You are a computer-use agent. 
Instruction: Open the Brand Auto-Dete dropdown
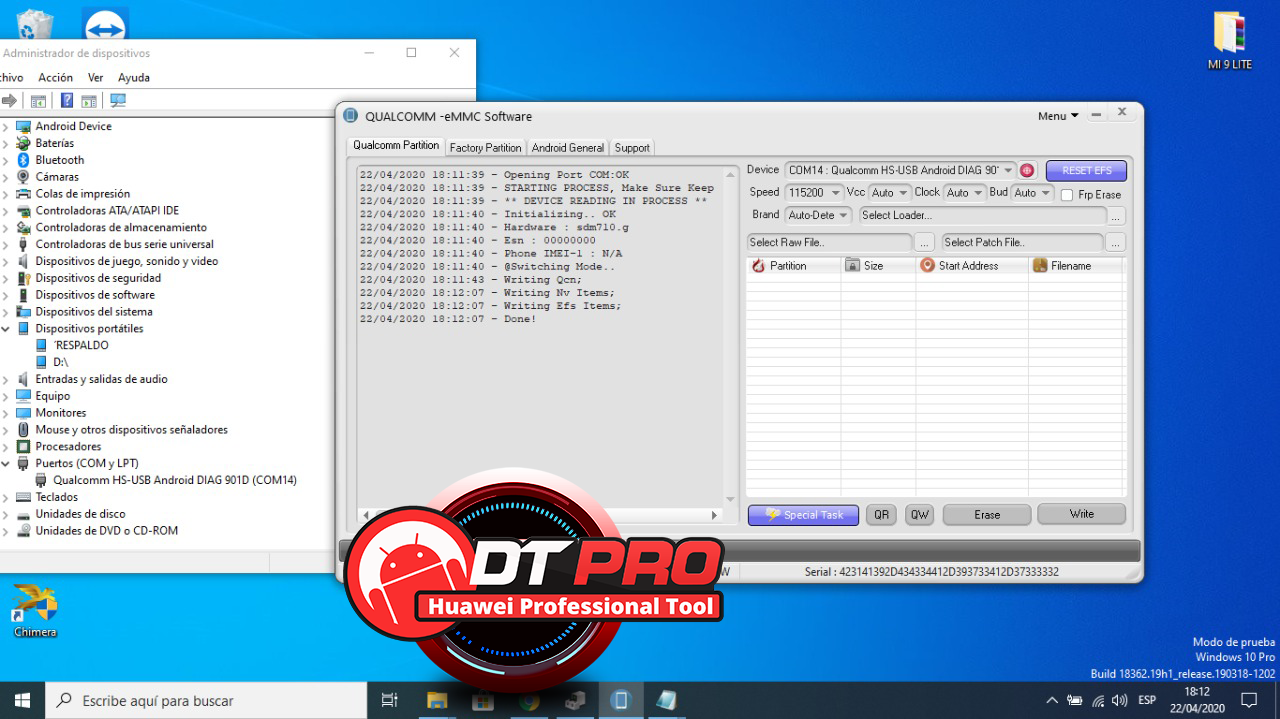[x=844, y=215]
